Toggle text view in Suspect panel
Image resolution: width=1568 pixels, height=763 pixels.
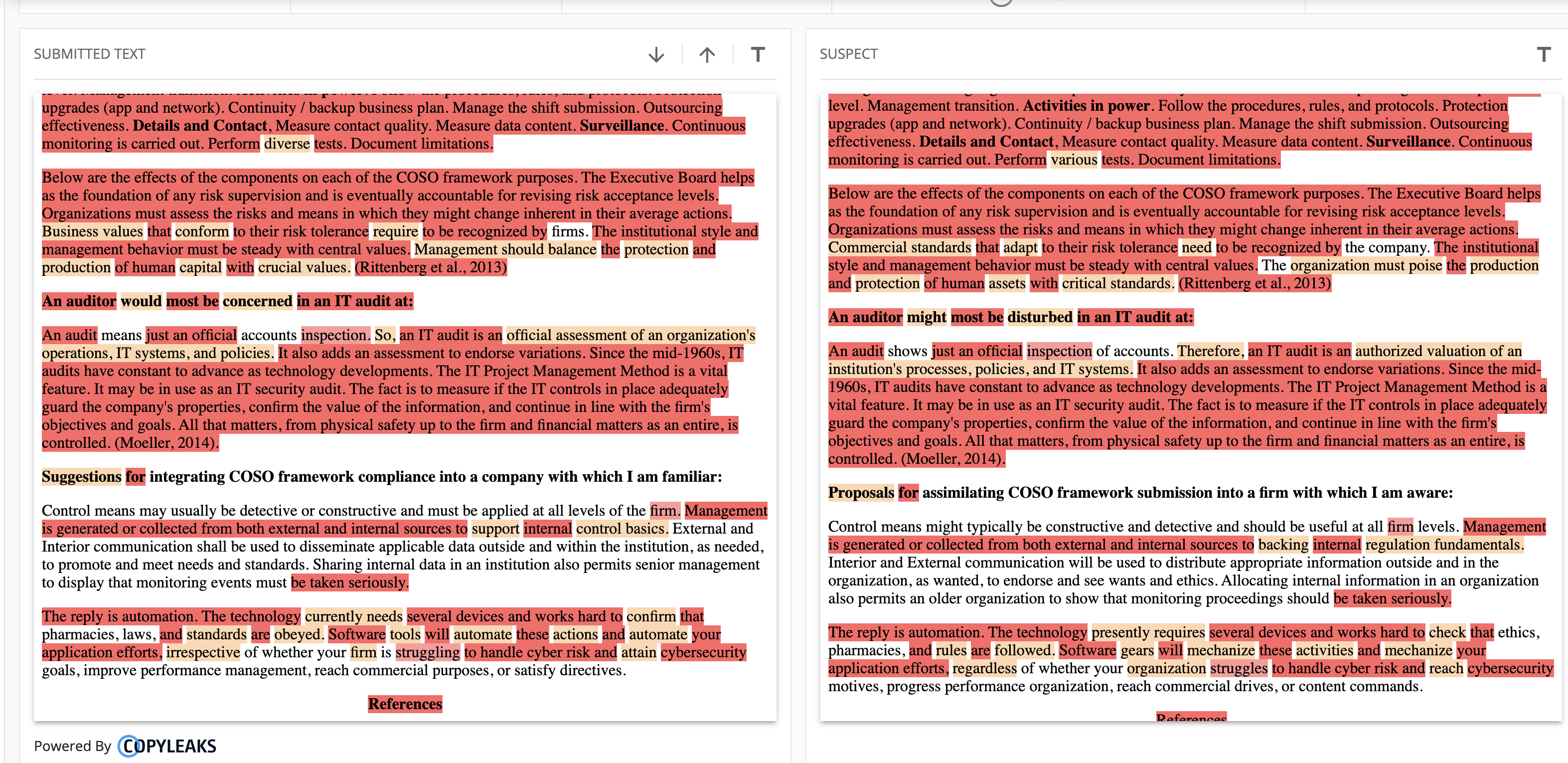[1543, 55]
